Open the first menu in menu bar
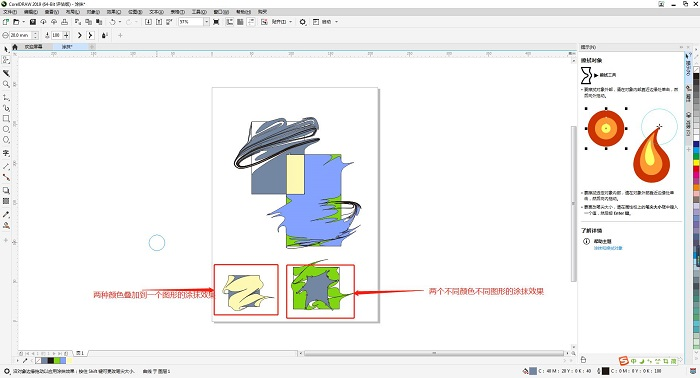 (x=10, y=12)
